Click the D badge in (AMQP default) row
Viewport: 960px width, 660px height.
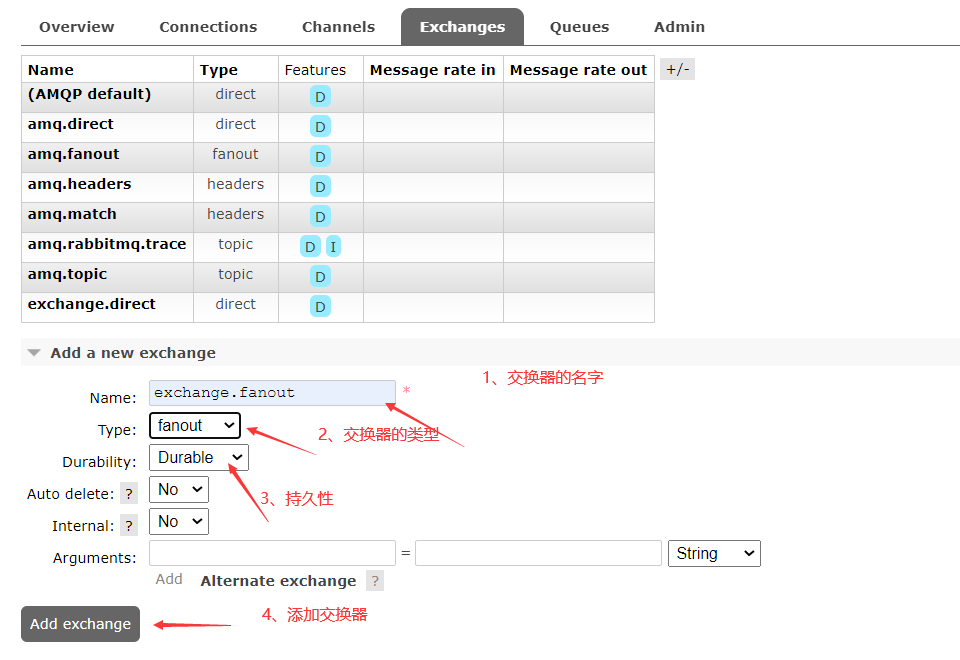(x=320, y=97)
